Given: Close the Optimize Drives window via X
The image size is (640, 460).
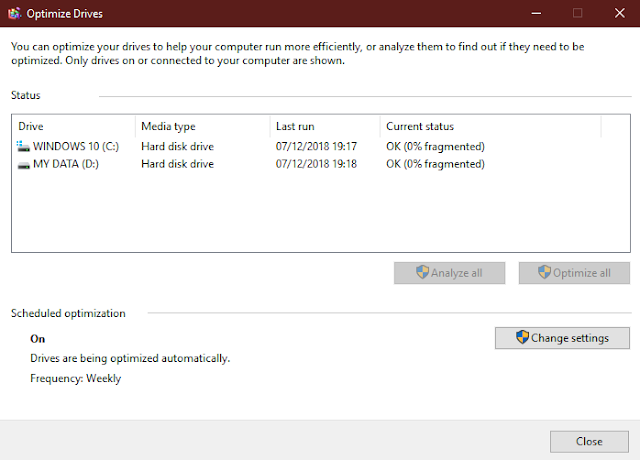Looking at the screenshot, I should [620, 13].
